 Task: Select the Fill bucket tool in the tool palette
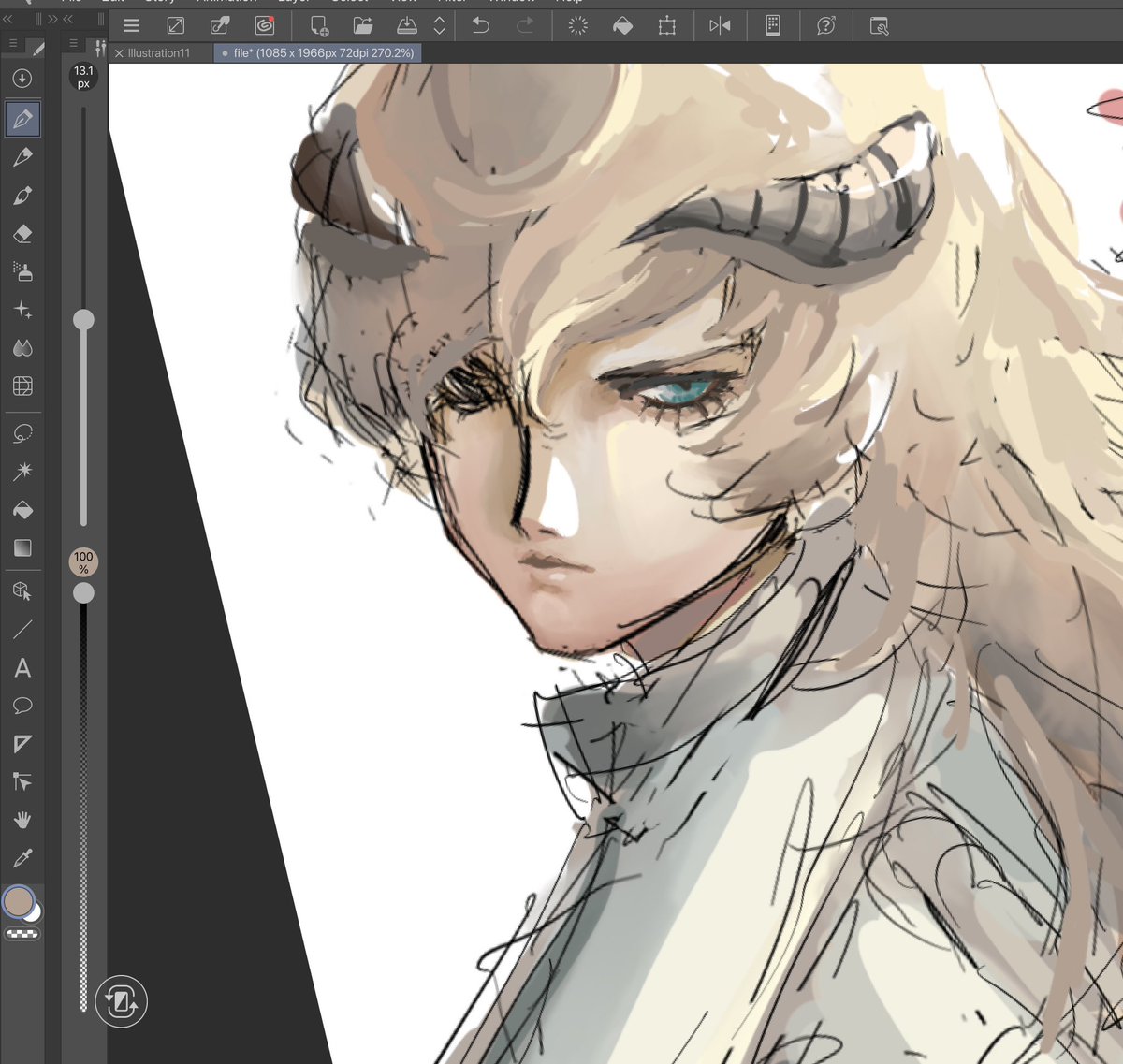pos(22,510)
